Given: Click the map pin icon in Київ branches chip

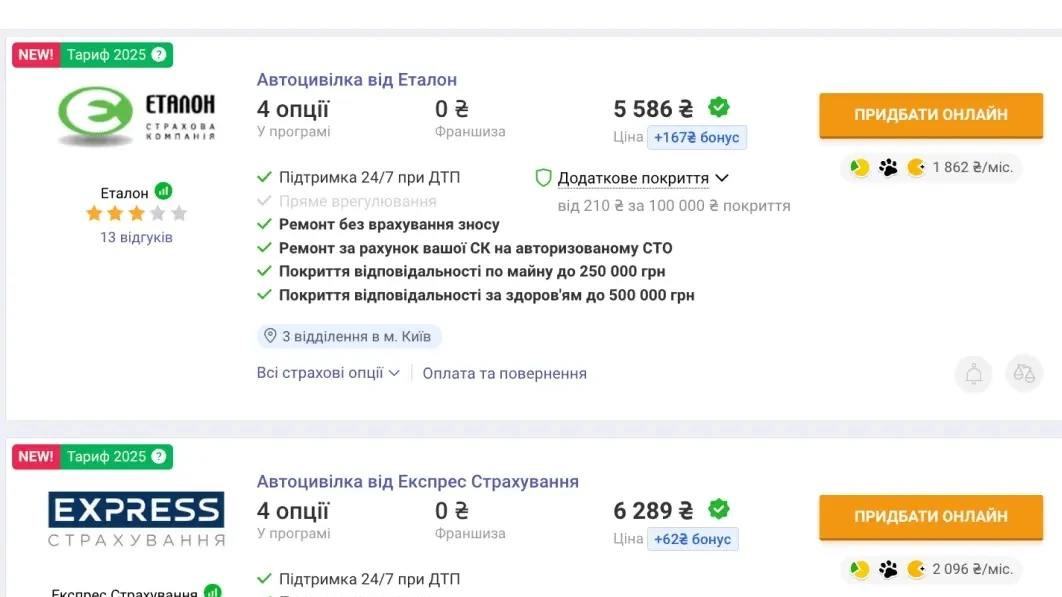Looking at the screenshot, I should click(x=270, y=336).
